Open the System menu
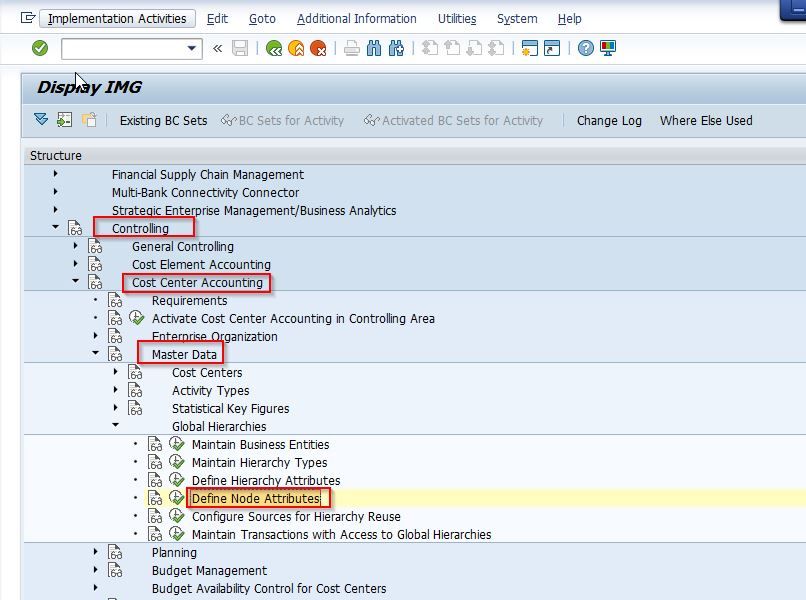 tap(517, 19)
